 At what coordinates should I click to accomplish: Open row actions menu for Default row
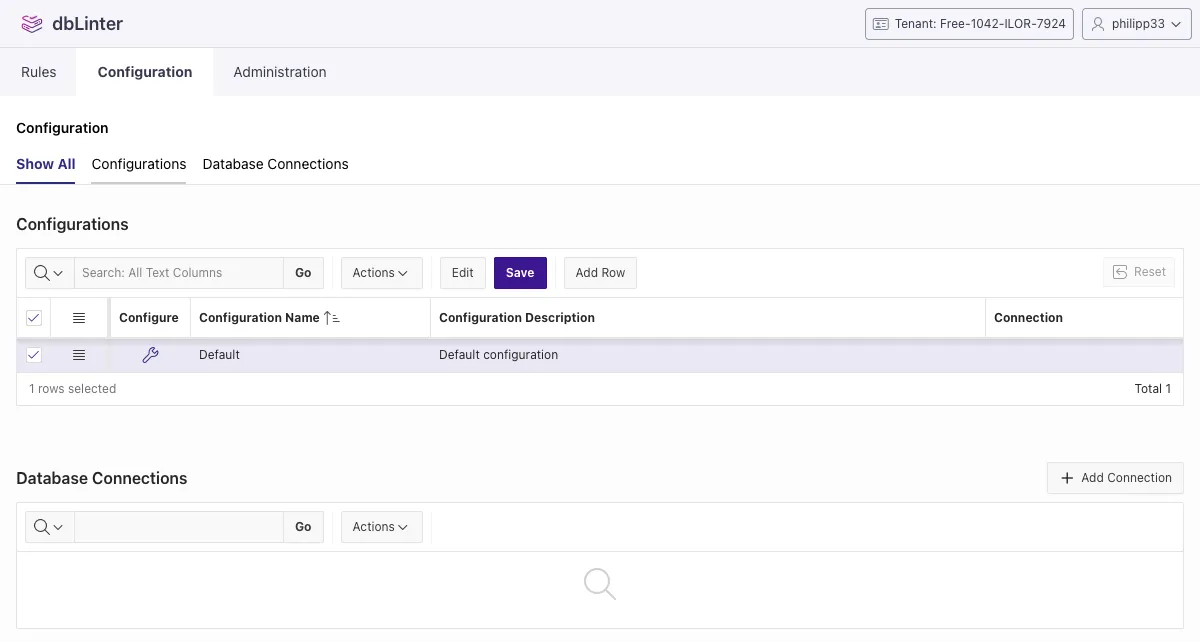[x=79, y=355]
